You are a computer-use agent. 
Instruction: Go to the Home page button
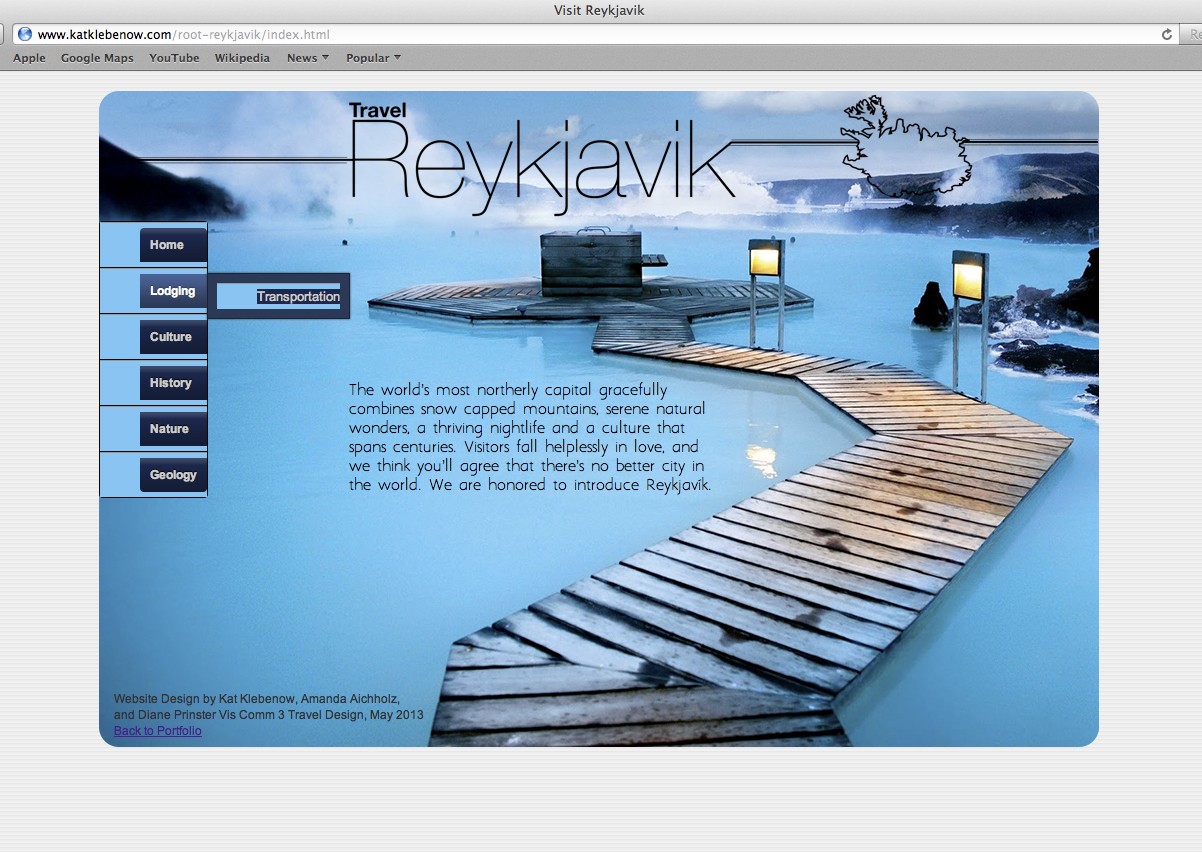(173, 245)
